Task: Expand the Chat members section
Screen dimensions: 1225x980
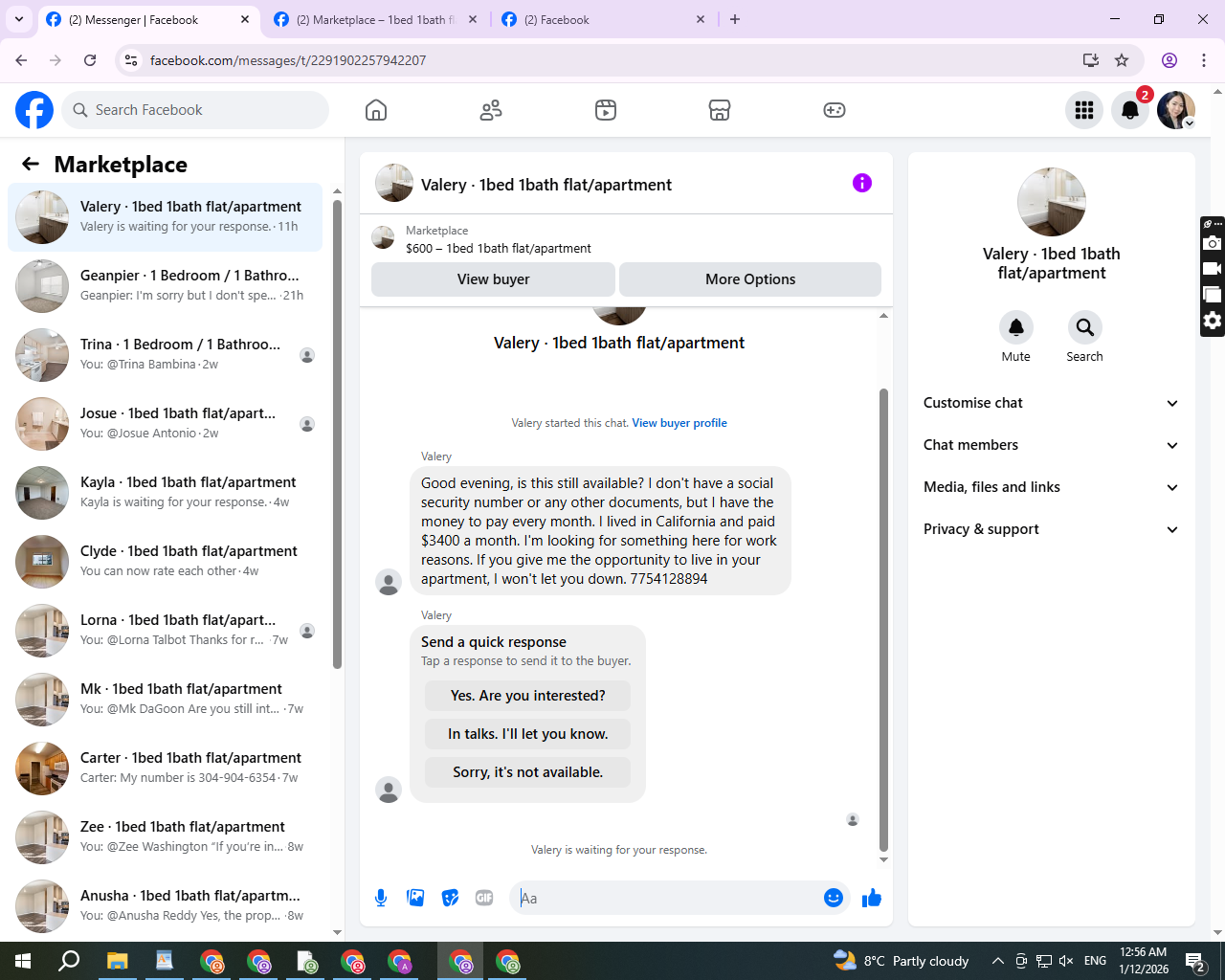Action: pyautogui.click(x=1051, y=445)
